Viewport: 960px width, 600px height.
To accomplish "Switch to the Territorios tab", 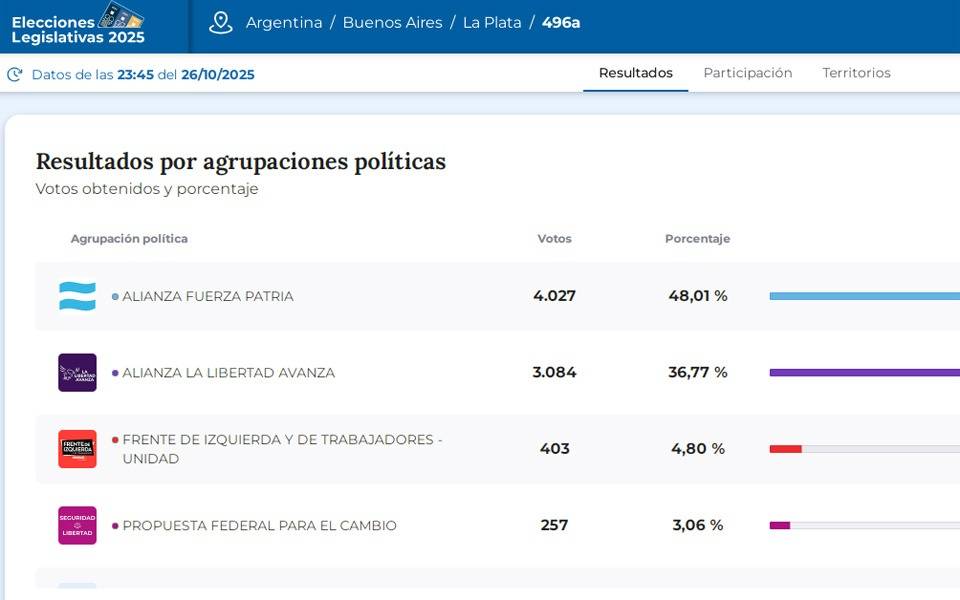I will coord(856,73).
